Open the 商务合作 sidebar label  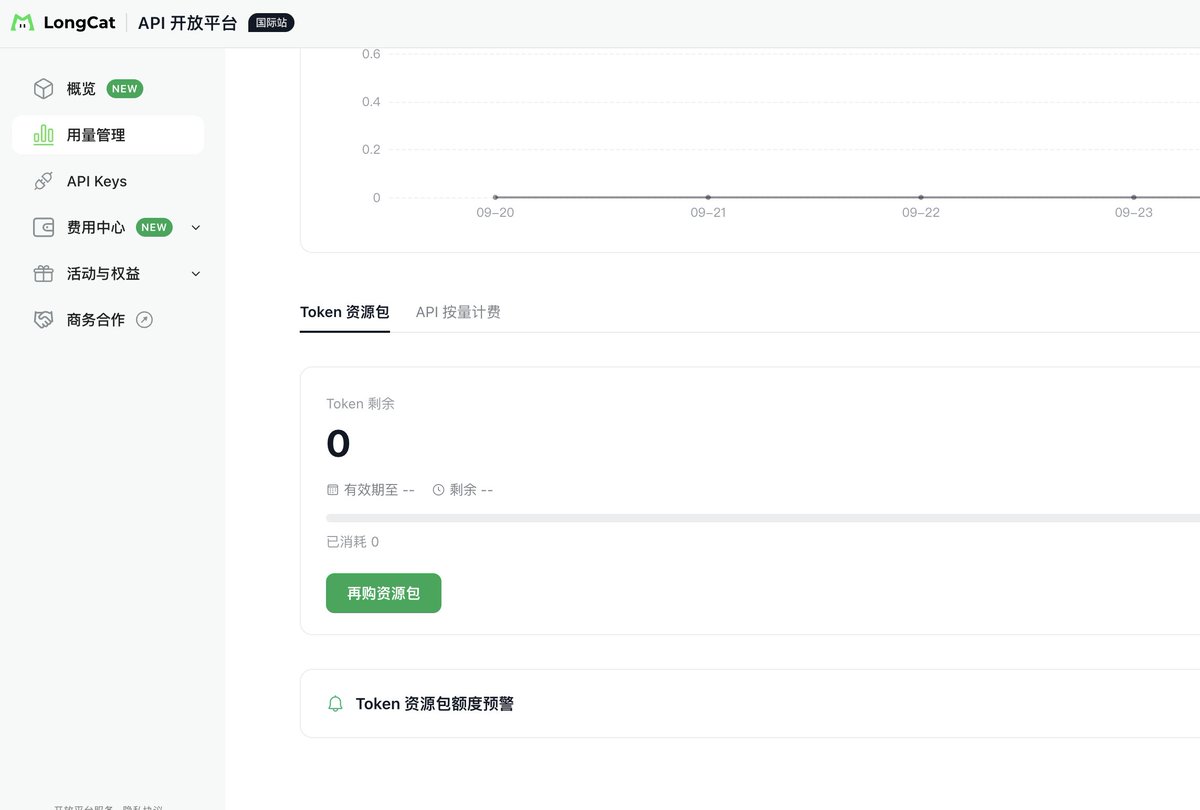(96, 320)
